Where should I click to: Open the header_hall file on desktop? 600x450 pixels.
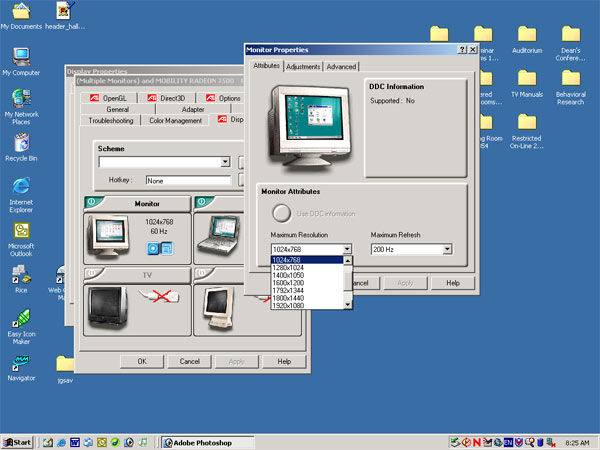(65, 15)
